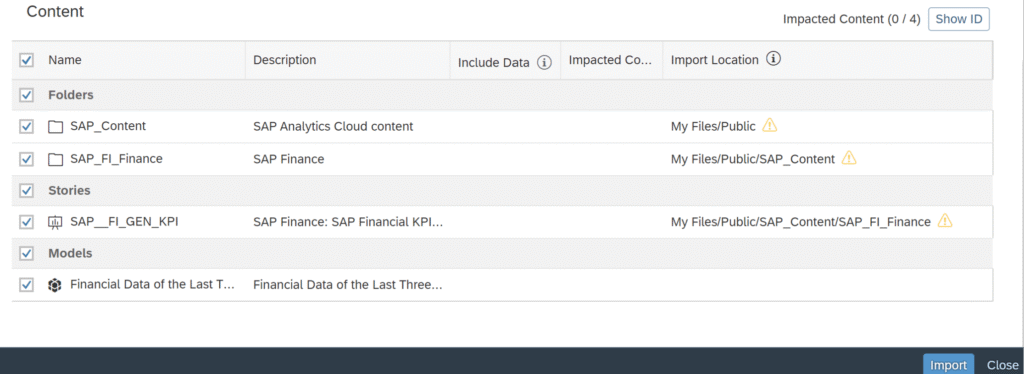
Task: Click the SAP__FI_GEN_KPI story icon
Action: [56, 222]
